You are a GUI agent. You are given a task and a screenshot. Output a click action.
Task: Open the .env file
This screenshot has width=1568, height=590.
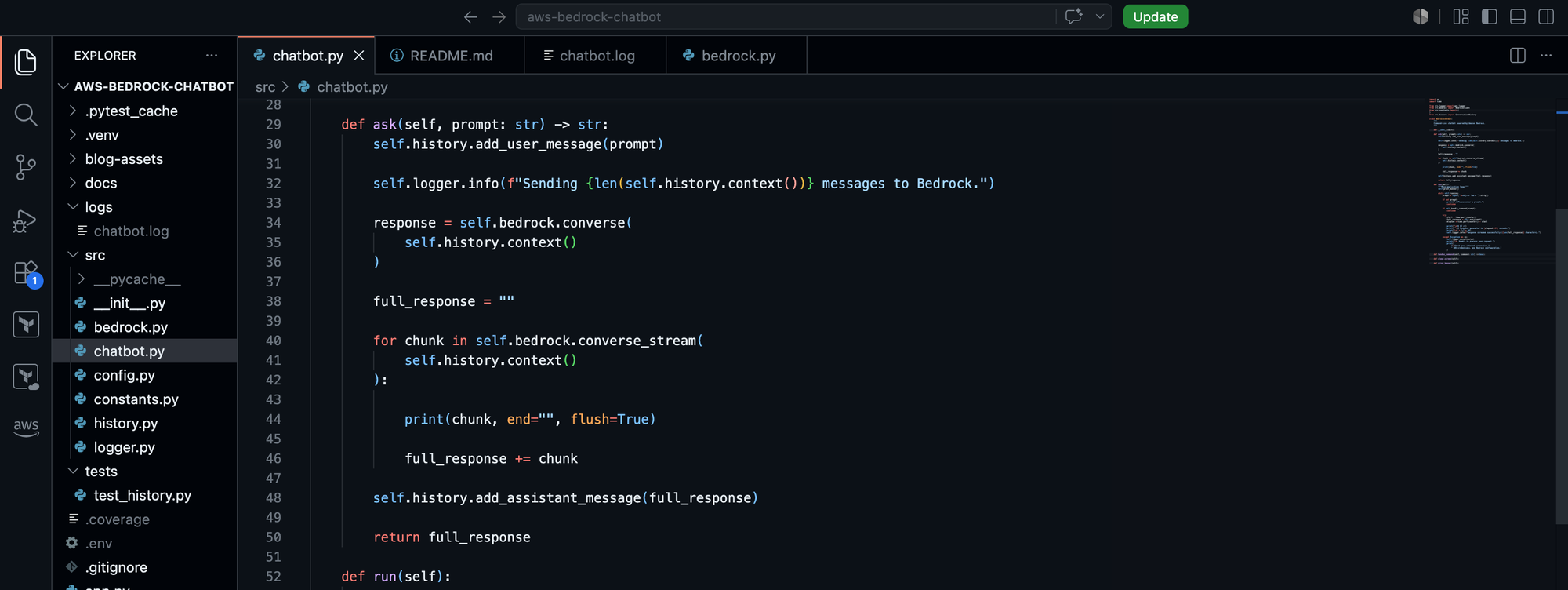coord(145,543)
